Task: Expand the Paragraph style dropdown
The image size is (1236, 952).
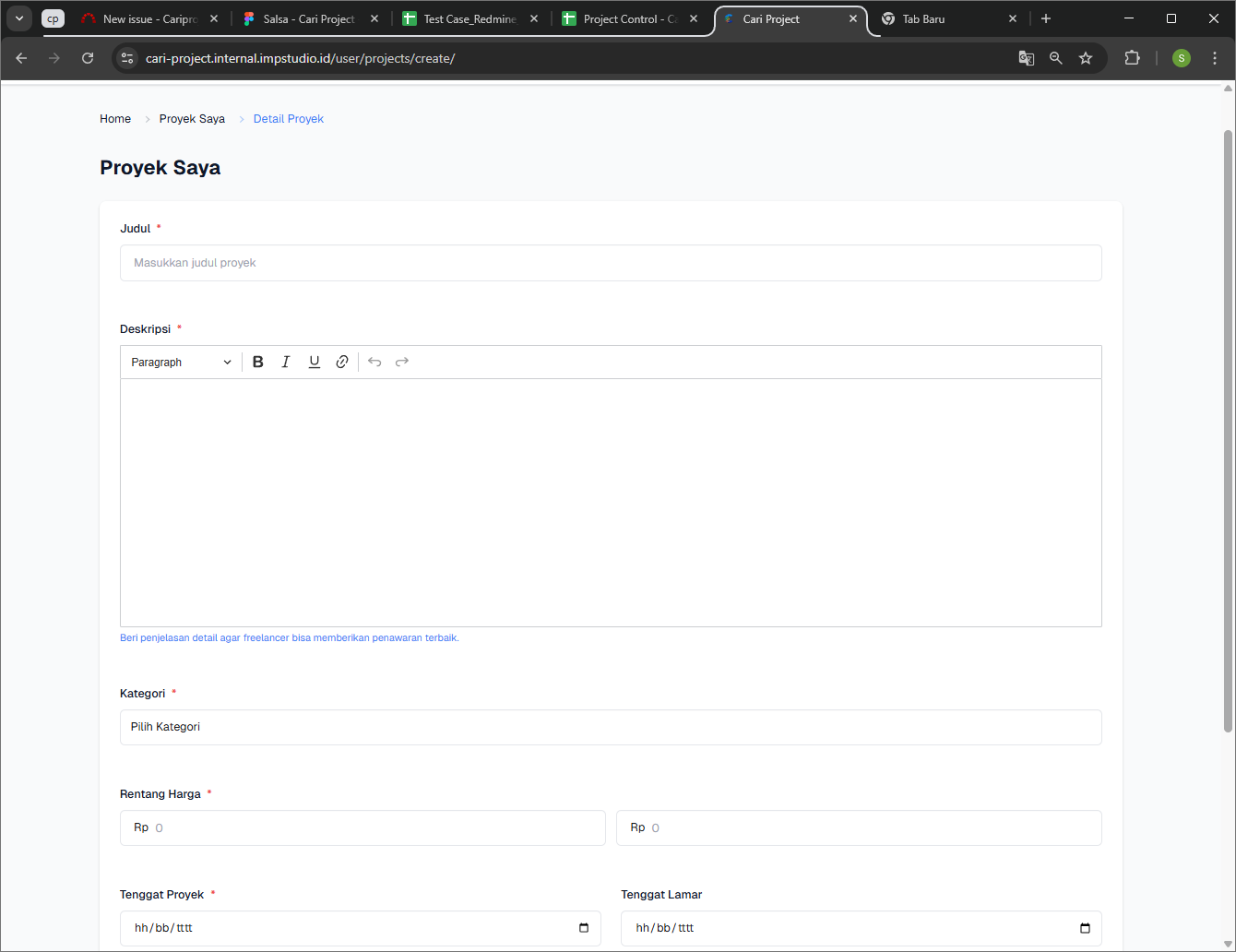Action: point(181,363)
